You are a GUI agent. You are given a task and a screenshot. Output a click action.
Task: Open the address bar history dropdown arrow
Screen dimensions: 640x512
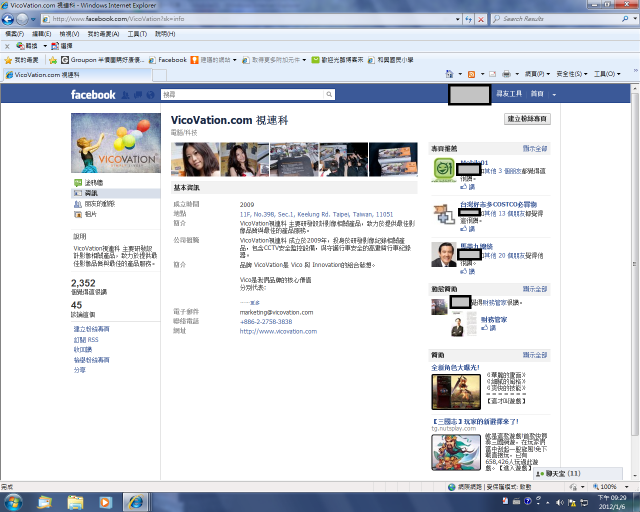(x=458, y=19)
